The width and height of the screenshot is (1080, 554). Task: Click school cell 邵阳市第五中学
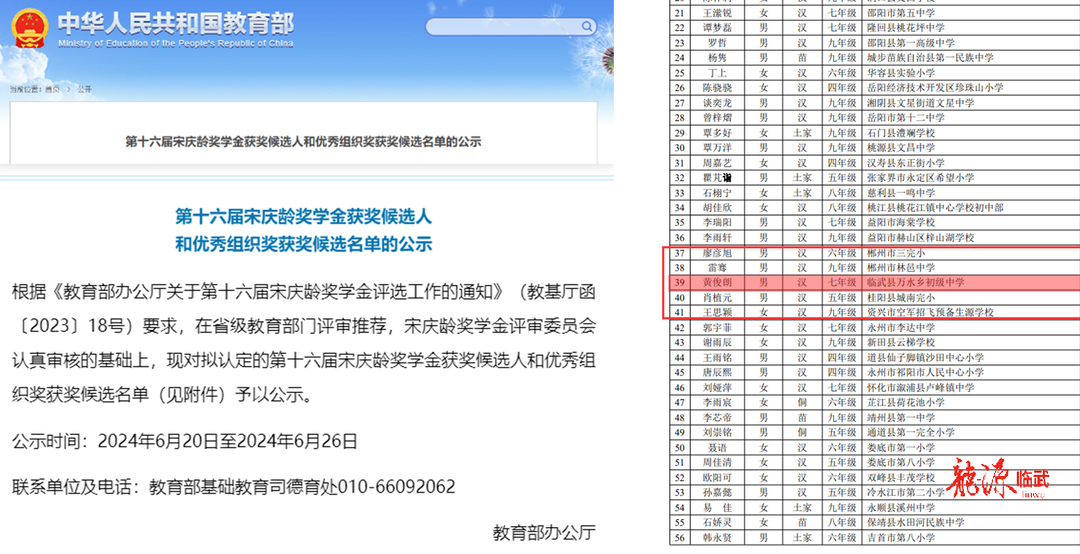coord(901,12)
